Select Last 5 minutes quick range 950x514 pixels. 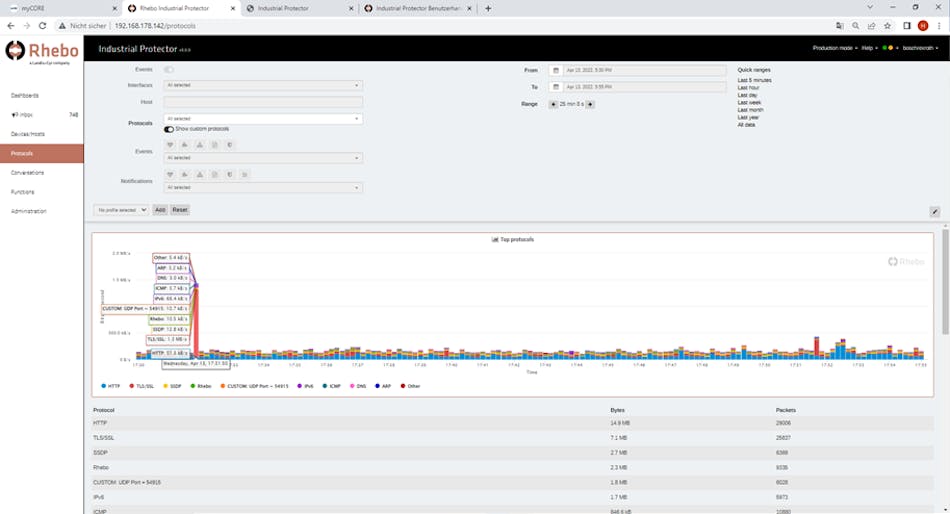[x=754, y=80]
